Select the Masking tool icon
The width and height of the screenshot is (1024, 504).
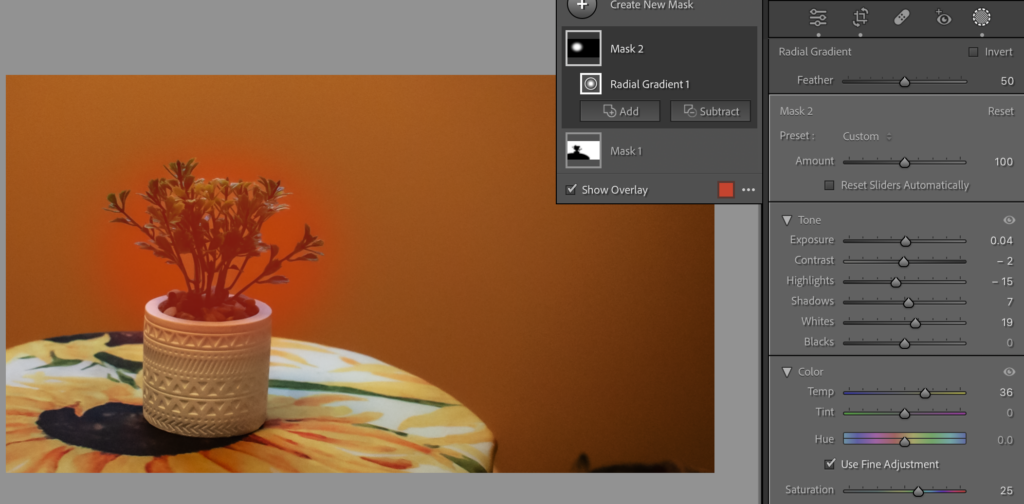pyautogui.click(x=982, y=18)
